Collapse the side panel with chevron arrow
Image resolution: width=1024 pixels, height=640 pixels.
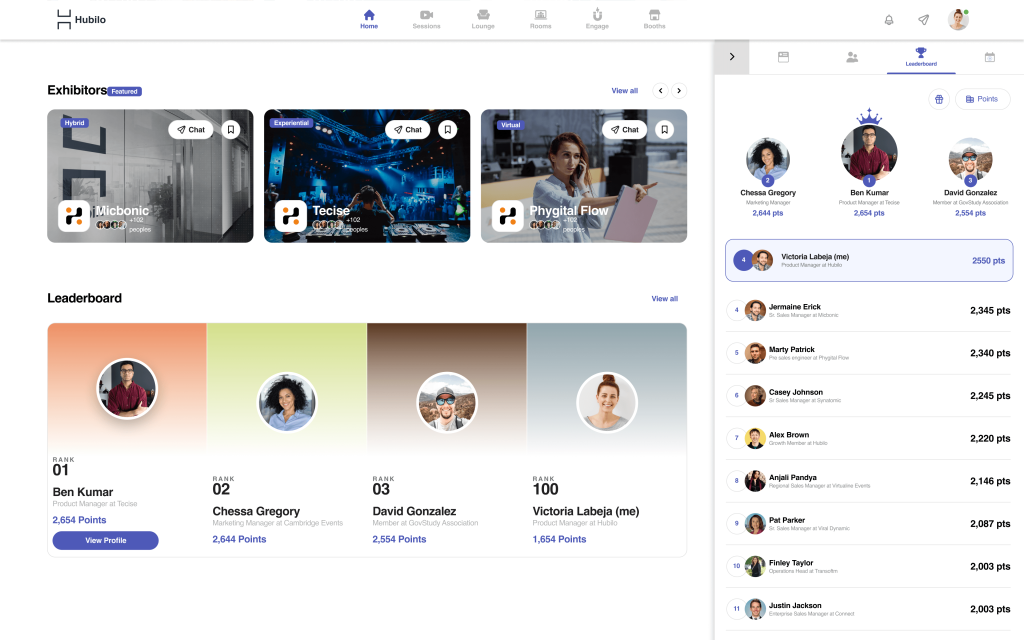[x=731, y=57]
